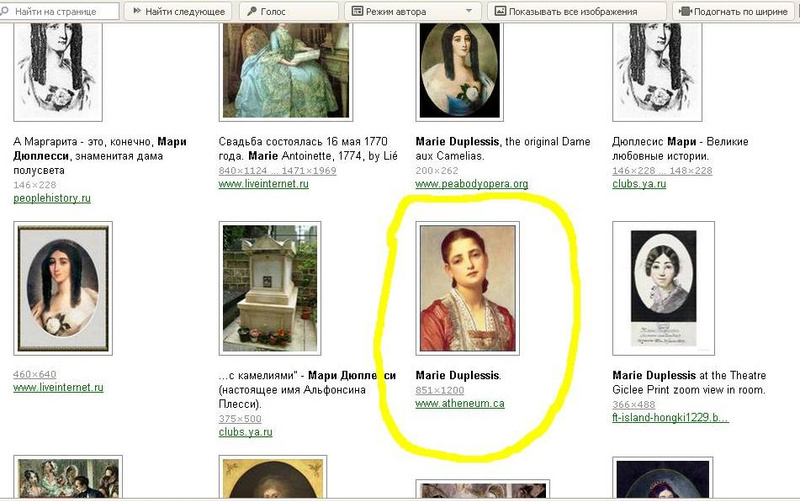Open the Marie Antoinette blue dress thumbnail
This screenshot has width=800, height=501.
(x=286, y=70)
